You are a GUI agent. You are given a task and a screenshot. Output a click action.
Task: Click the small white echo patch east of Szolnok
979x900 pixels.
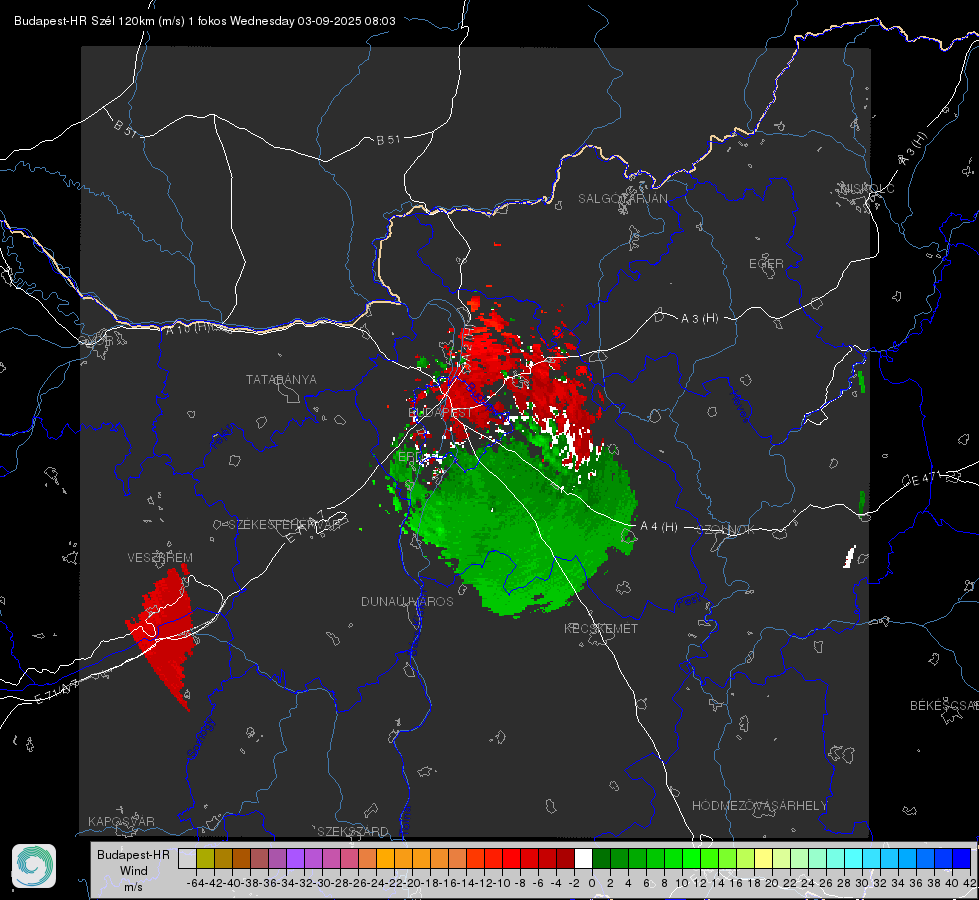tap(849, 556)
